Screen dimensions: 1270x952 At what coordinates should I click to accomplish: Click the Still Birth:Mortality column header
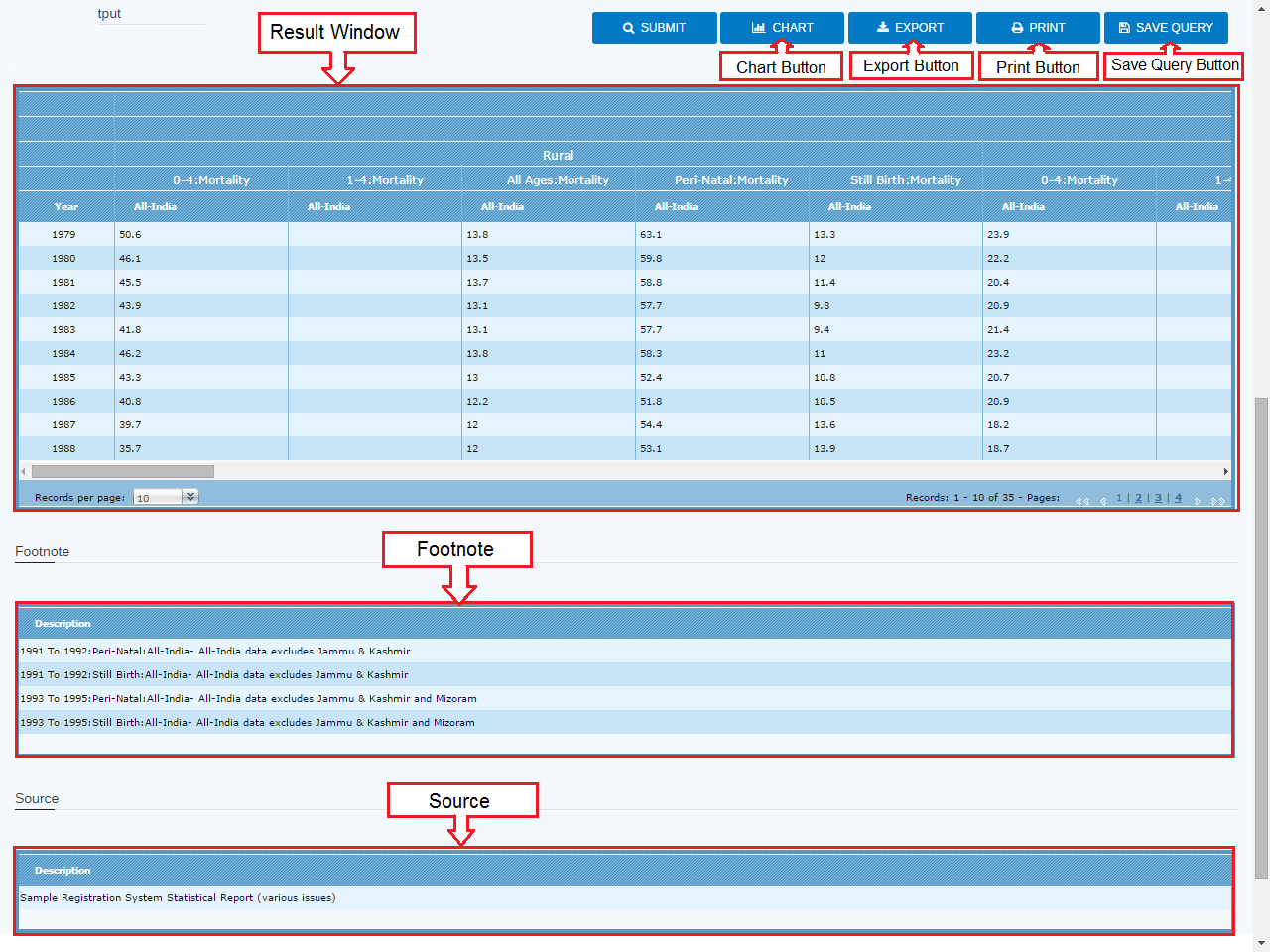(905, 180)
